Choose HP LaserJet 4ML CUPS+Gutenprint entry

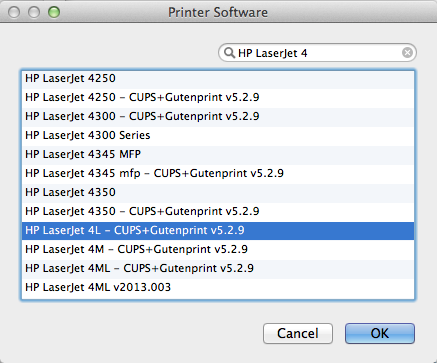218,268
